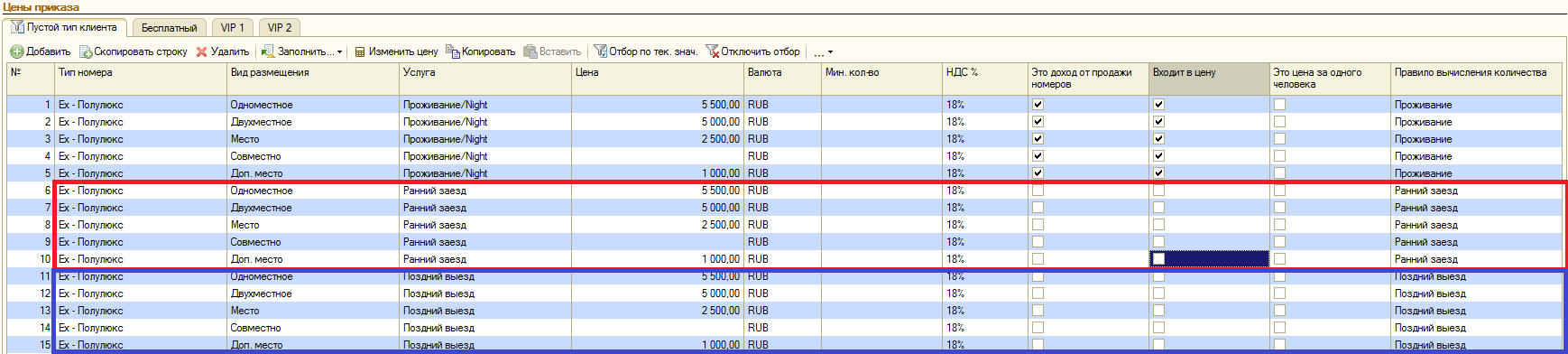The height and width of the screenshot is (354, 1568).
Task: Switch to the VIP 1 tab
Action: [x=233, y=28]
